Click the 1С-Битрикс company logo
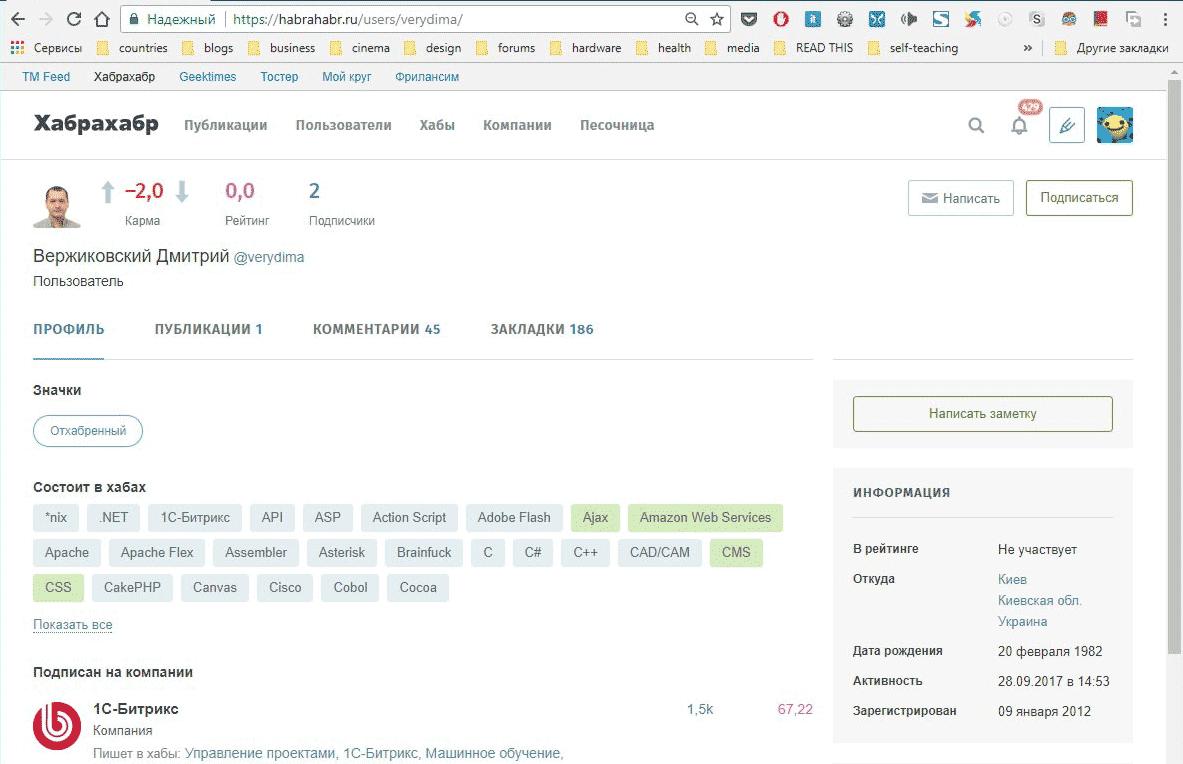The width and height of the screenshot is (1183, 764). click(x=57, y=726)
